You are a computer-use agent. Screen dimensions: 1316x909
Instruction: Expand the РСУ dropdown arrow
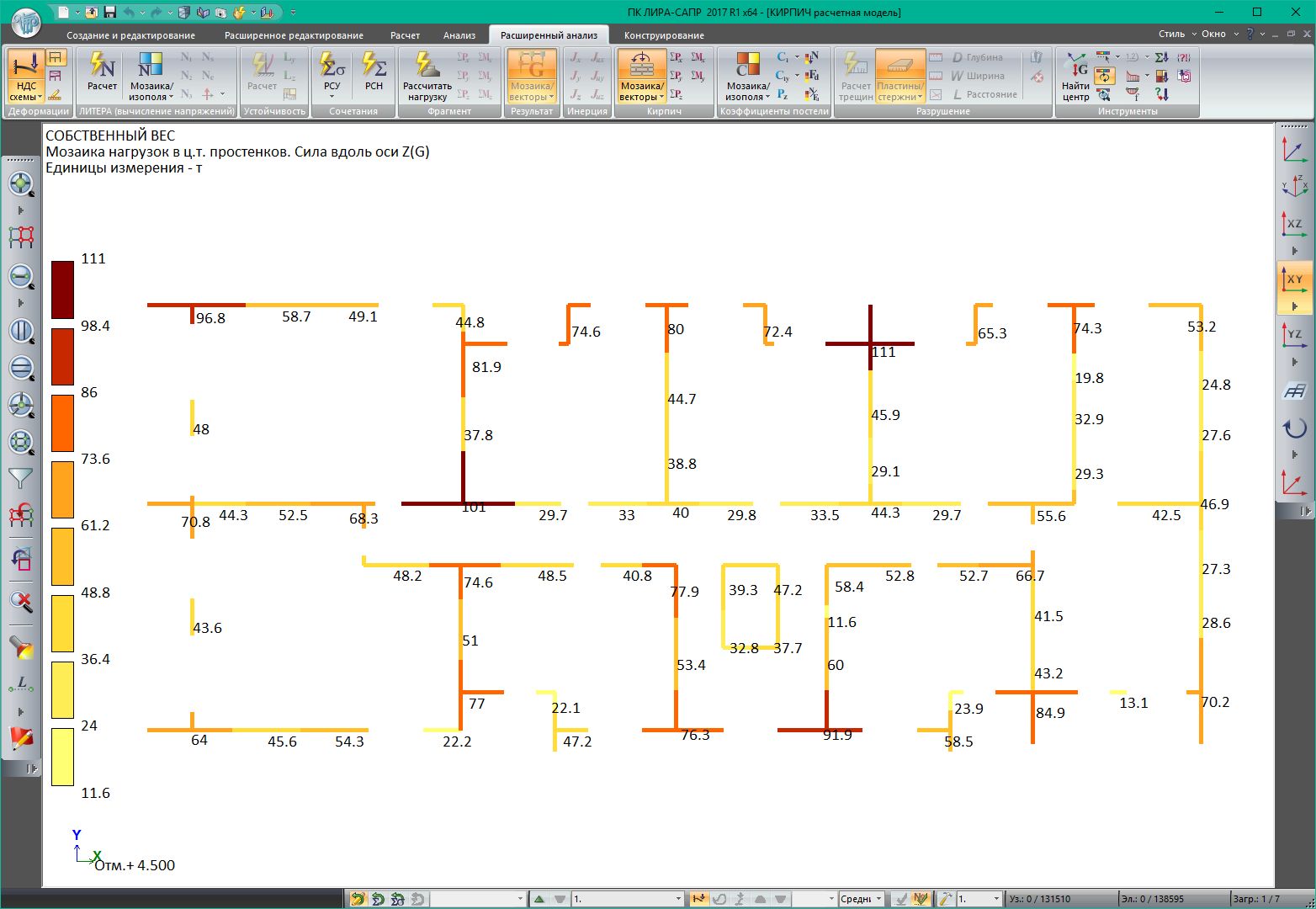pos(332,97)
